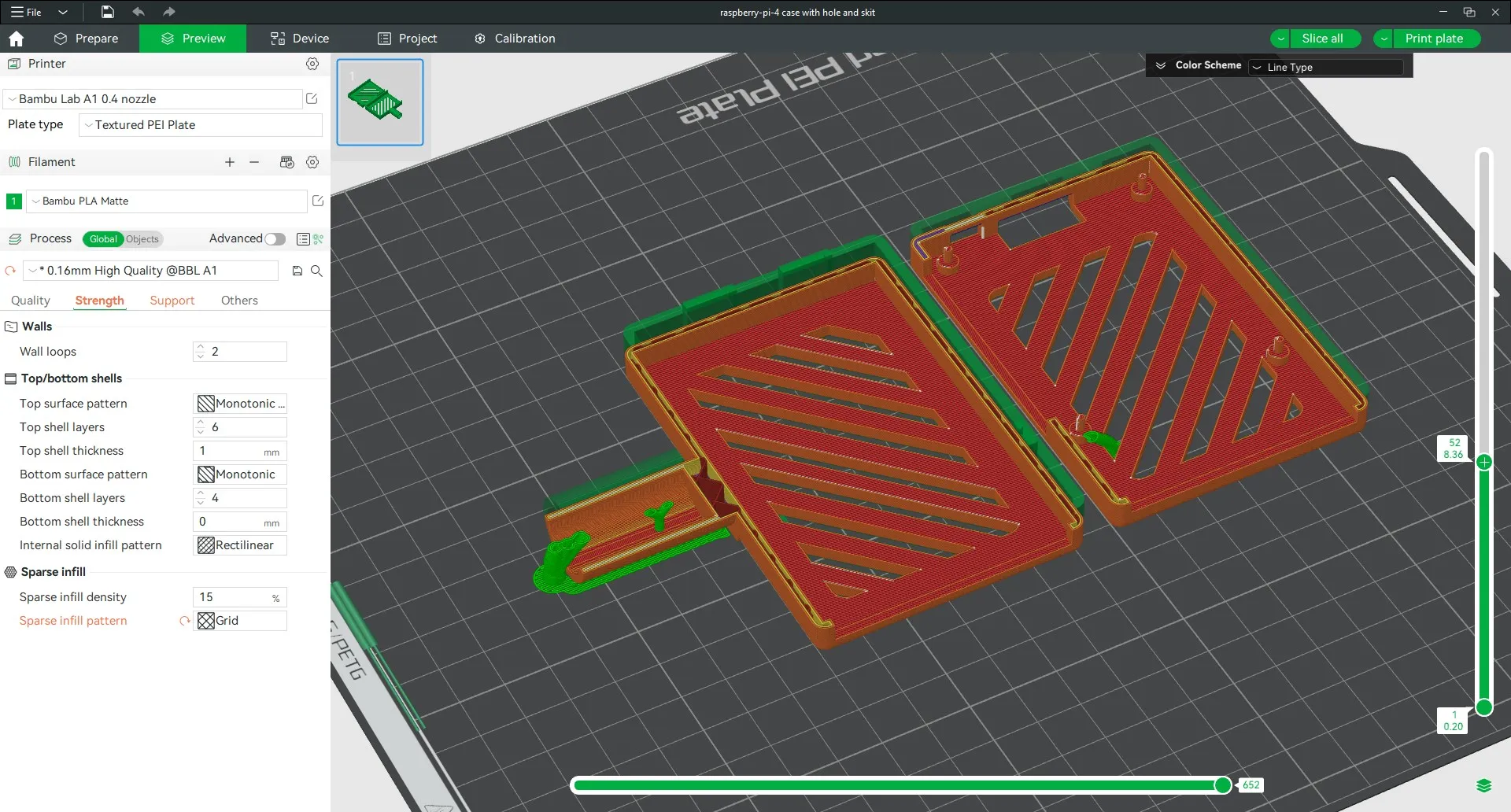This screenshot has height=812, width=1511.
Task: Open the Line Type color scheme dropdown
Action: 1326,67
